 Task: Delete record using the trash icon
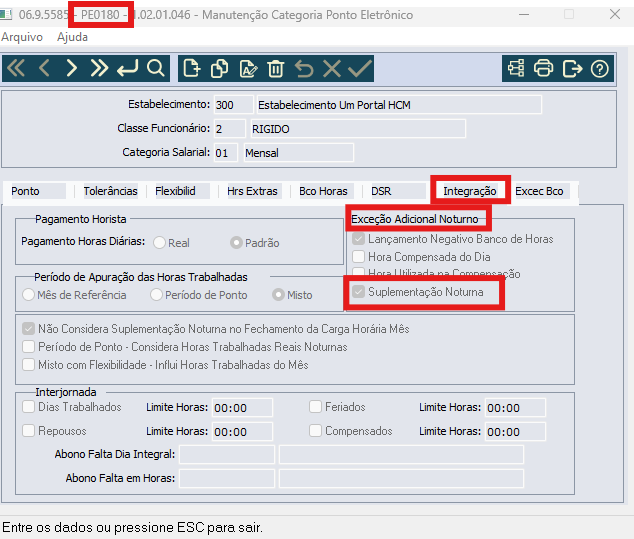point(276,68)
